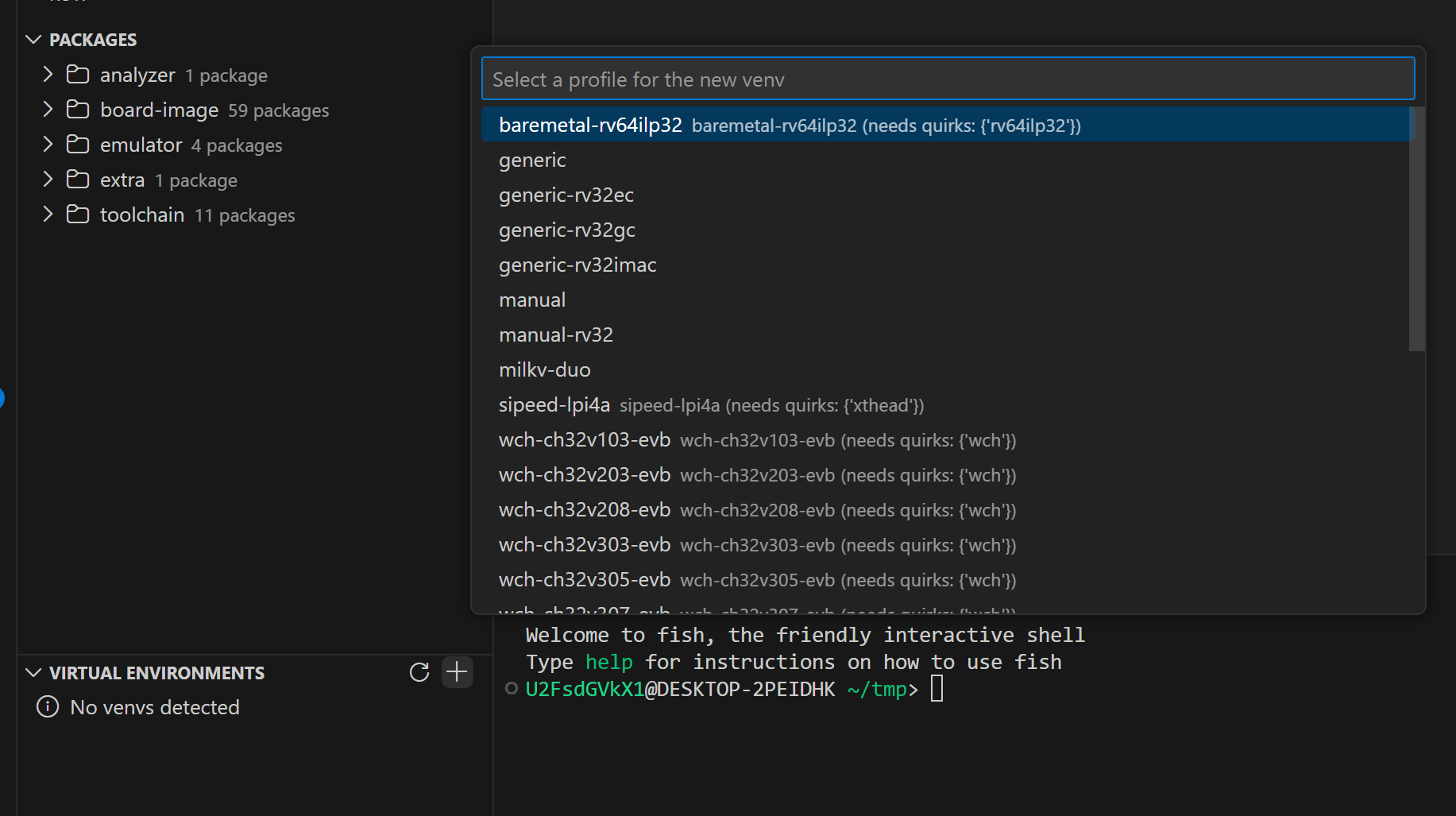Select the sipeed-lpi4a profile option
The width and height of the screenshot is (1456, 816).
click(x=554, y=405)
